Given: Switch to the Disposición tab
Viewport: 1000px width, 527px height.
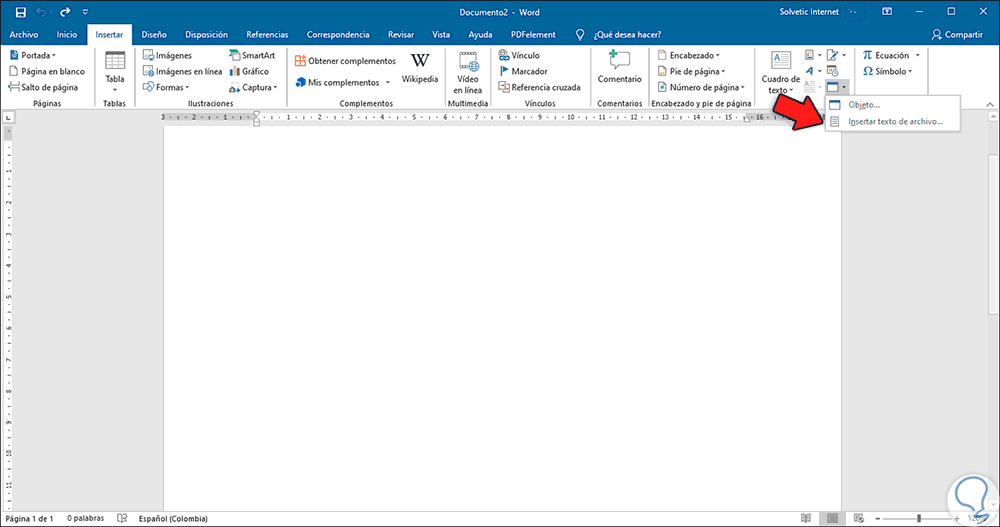Looking at the screenshot, I should [206, 34].
